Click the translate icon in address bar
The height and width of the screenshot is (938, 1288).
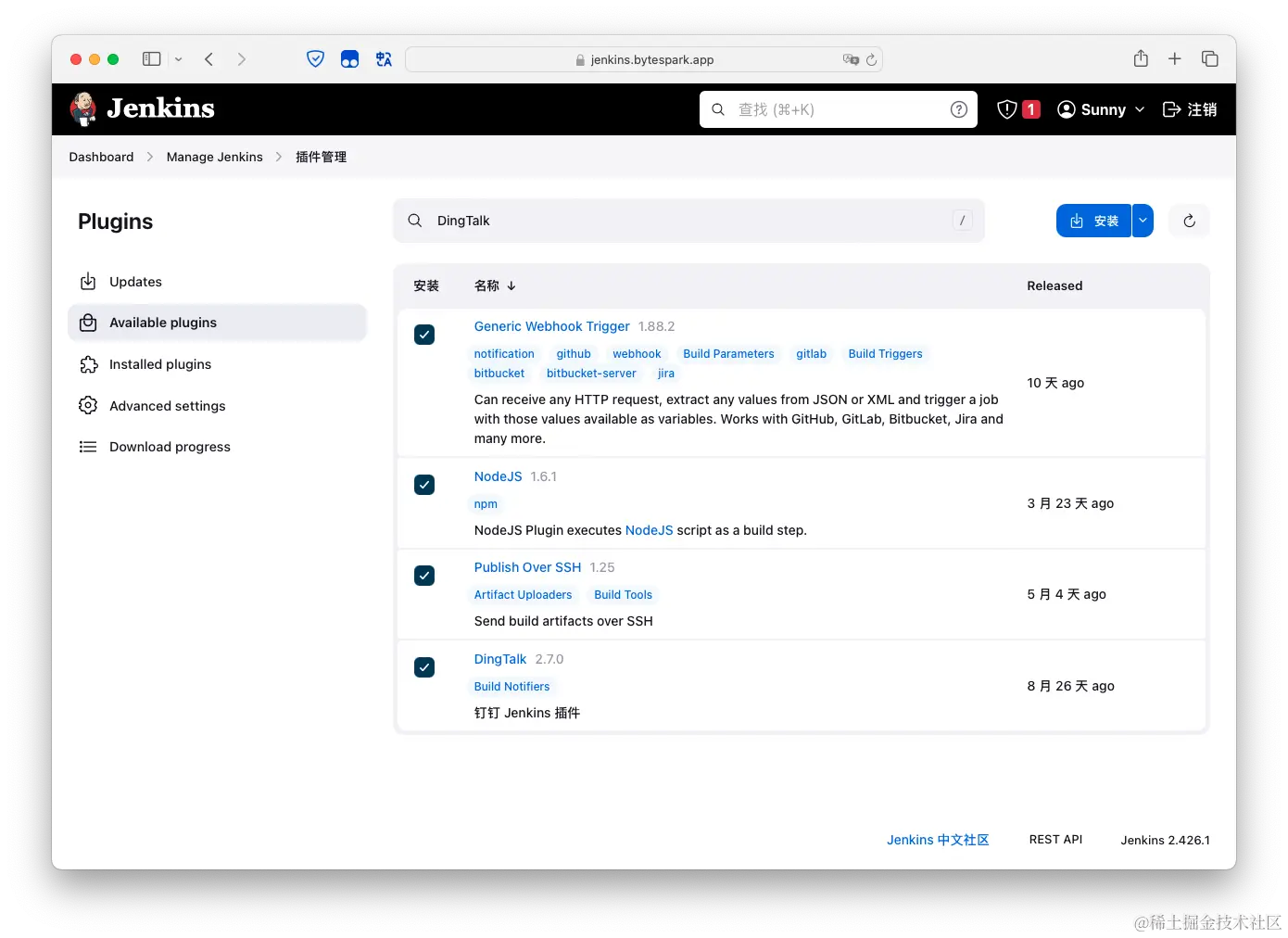click(851, 59)
